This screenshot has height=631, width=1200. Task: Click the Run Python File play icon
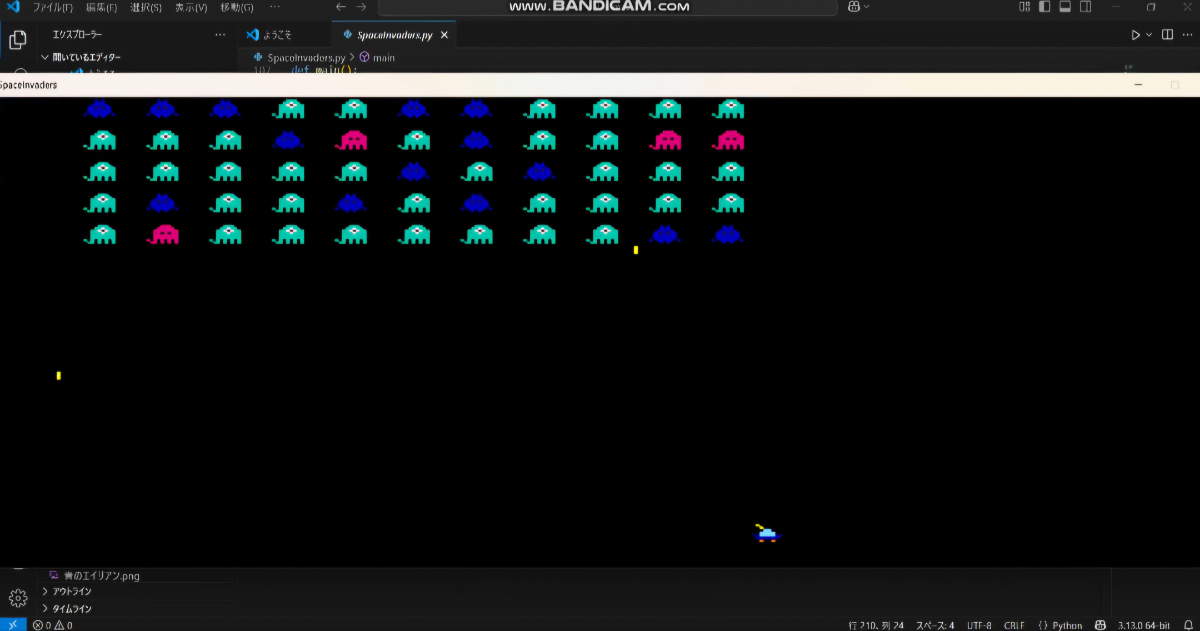[x=1135, y=35]
